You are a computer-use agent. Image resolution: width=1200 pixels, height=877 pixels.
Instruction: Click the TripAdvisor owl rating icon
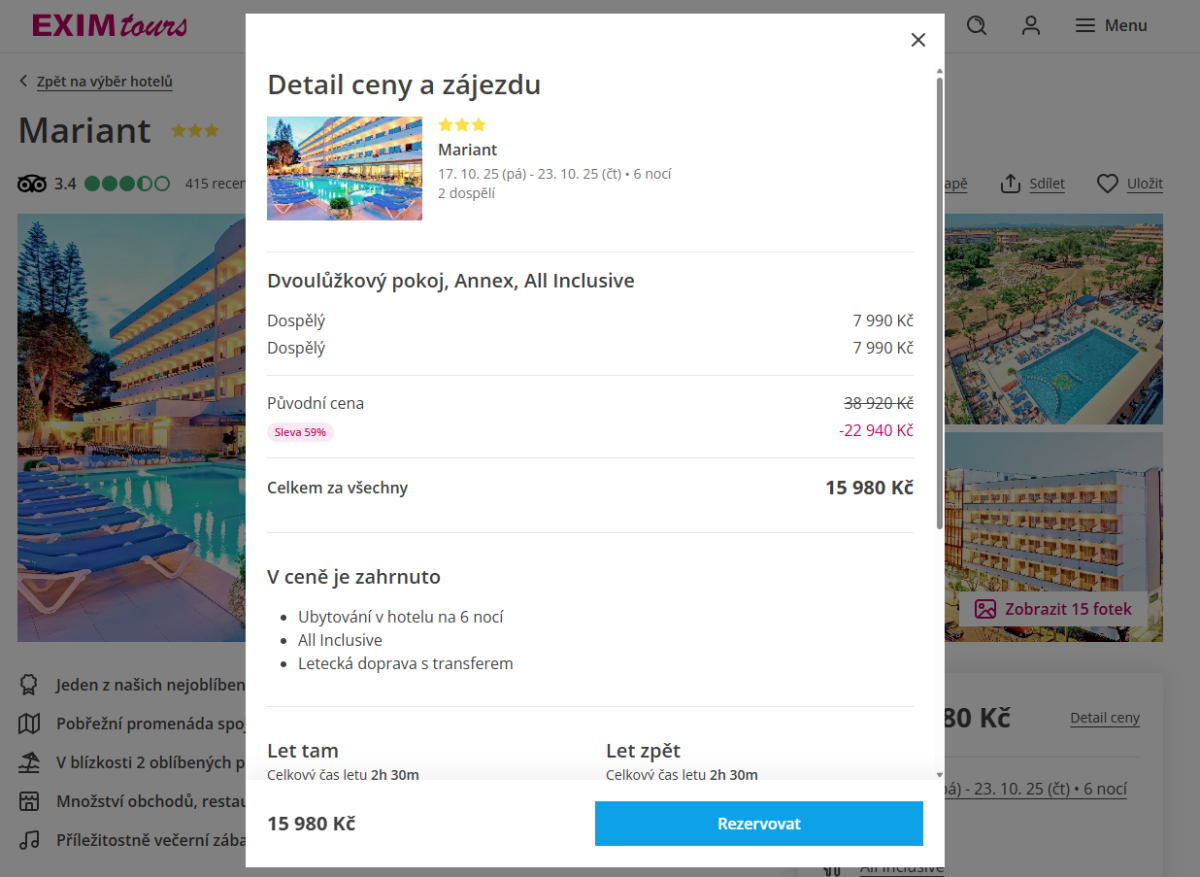click(x=32, y=184)
